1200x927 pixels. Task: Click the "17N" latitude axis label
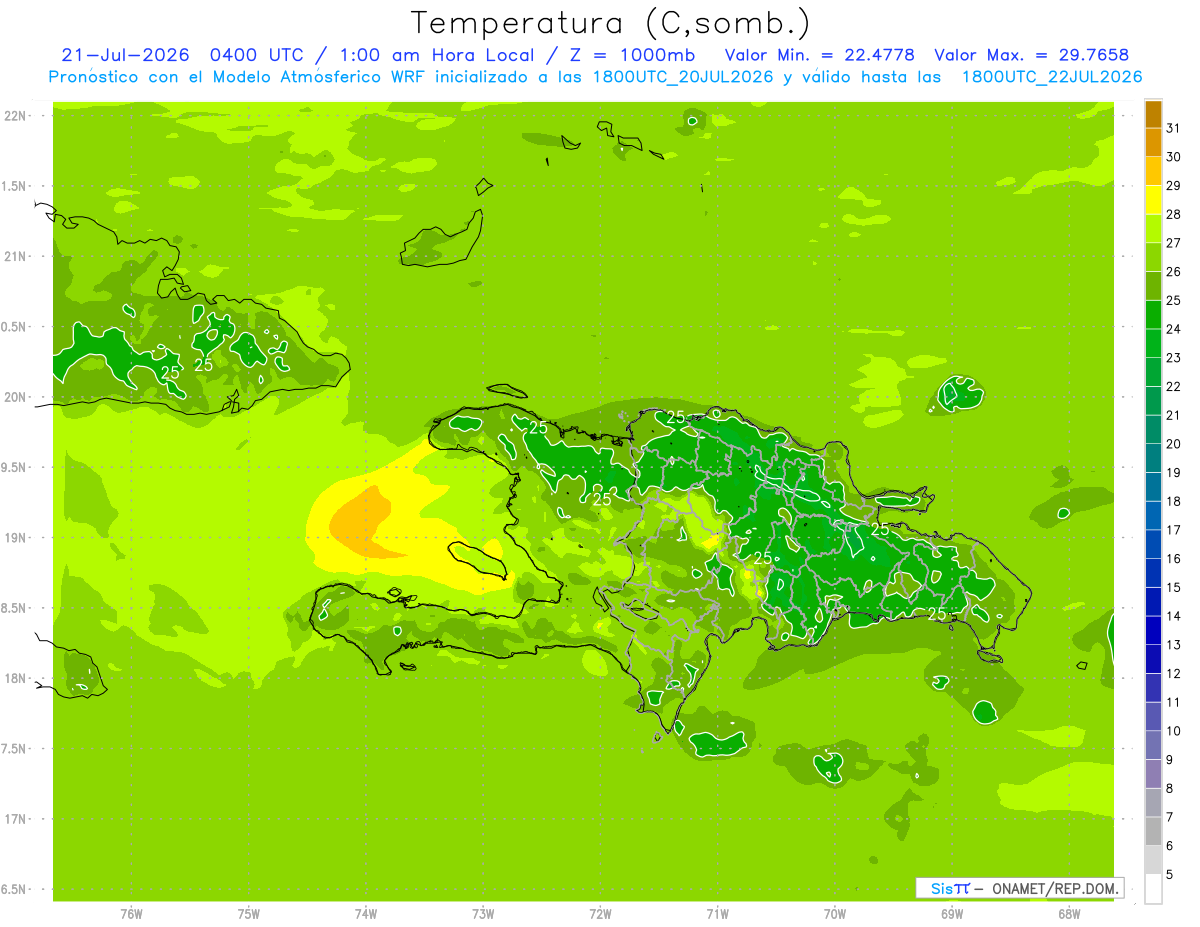(16, 819)
